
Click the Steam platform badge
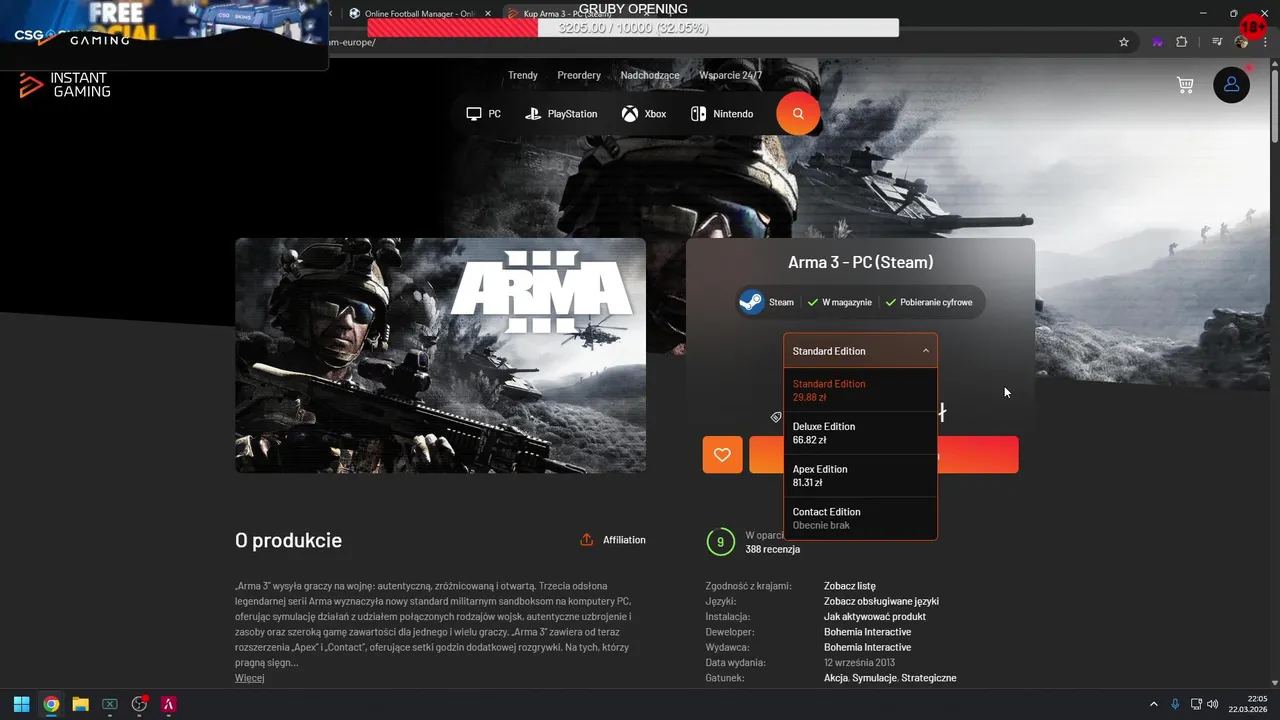coord(766,302)
